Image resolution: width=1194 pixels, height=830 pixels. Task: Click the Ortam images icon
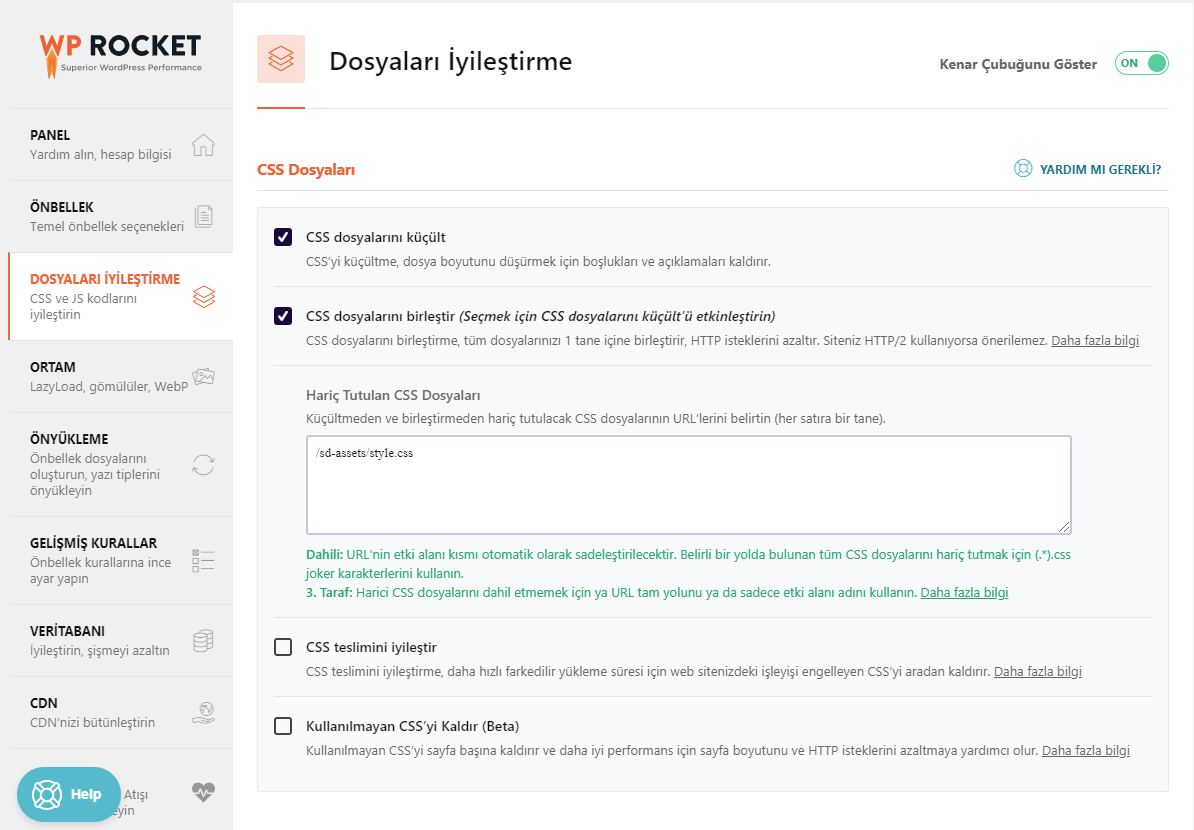point(203,376)
